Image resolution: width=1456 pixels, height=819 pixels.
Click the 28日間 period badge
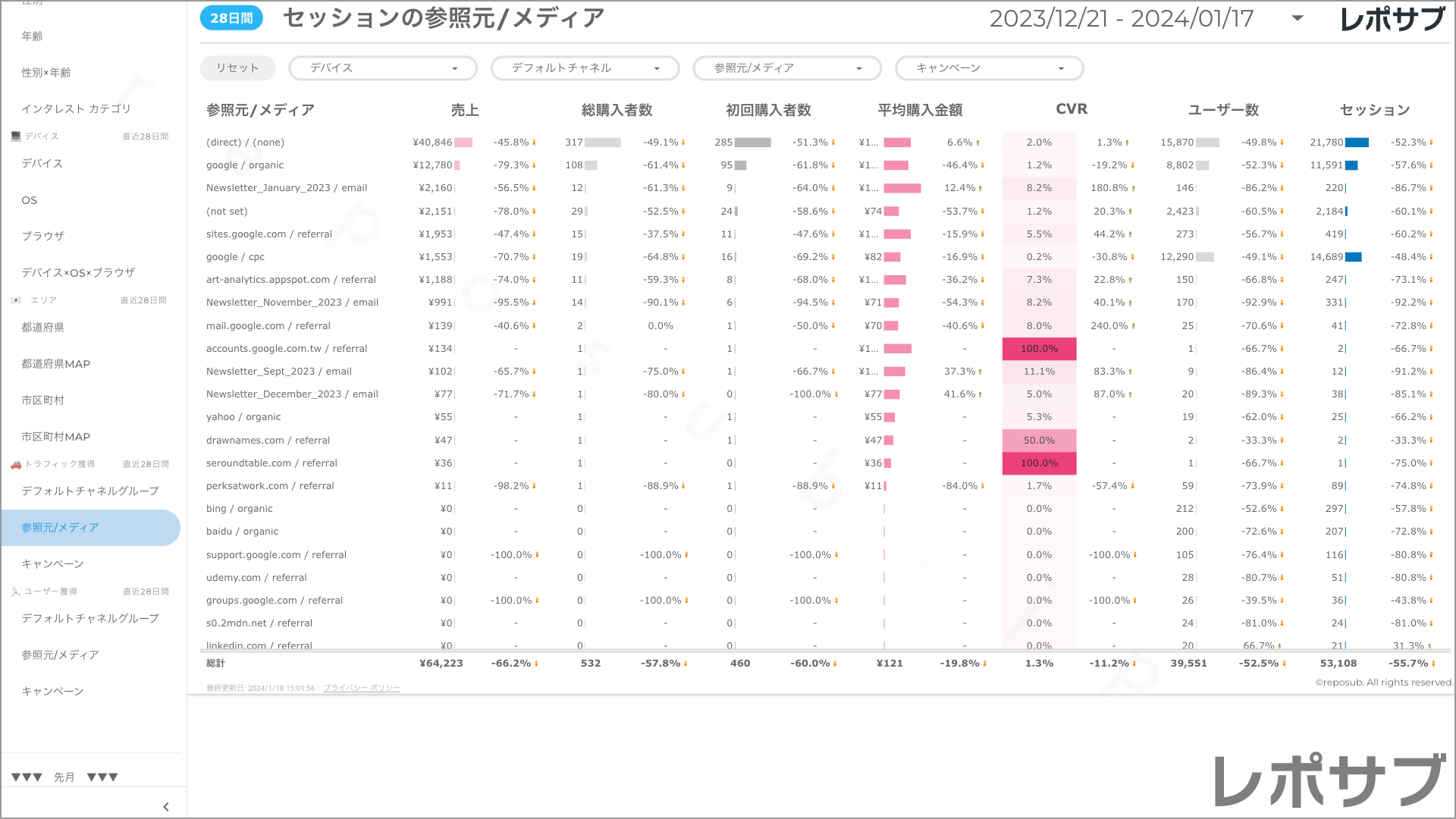pyautogui.click(x=231, y=18)
